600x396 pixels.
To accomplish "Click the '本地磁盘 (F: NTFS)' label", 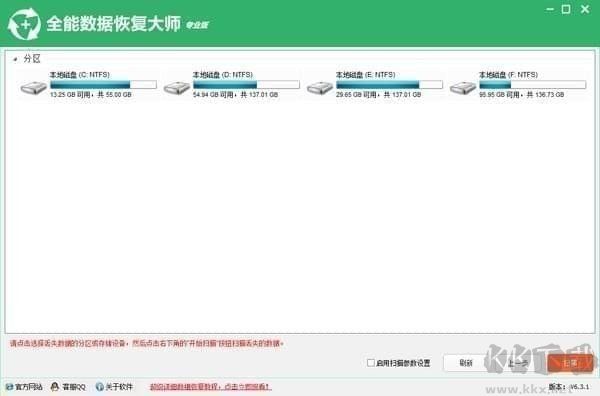I will tap(509, 75).
